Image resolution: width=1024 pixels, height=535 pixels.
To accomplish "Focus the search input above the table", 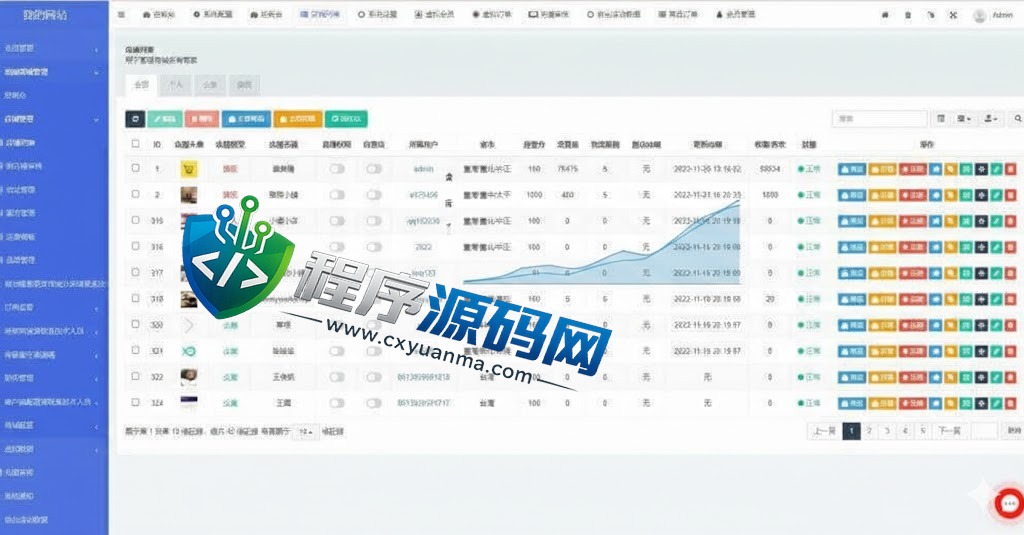I will (880, 119).
